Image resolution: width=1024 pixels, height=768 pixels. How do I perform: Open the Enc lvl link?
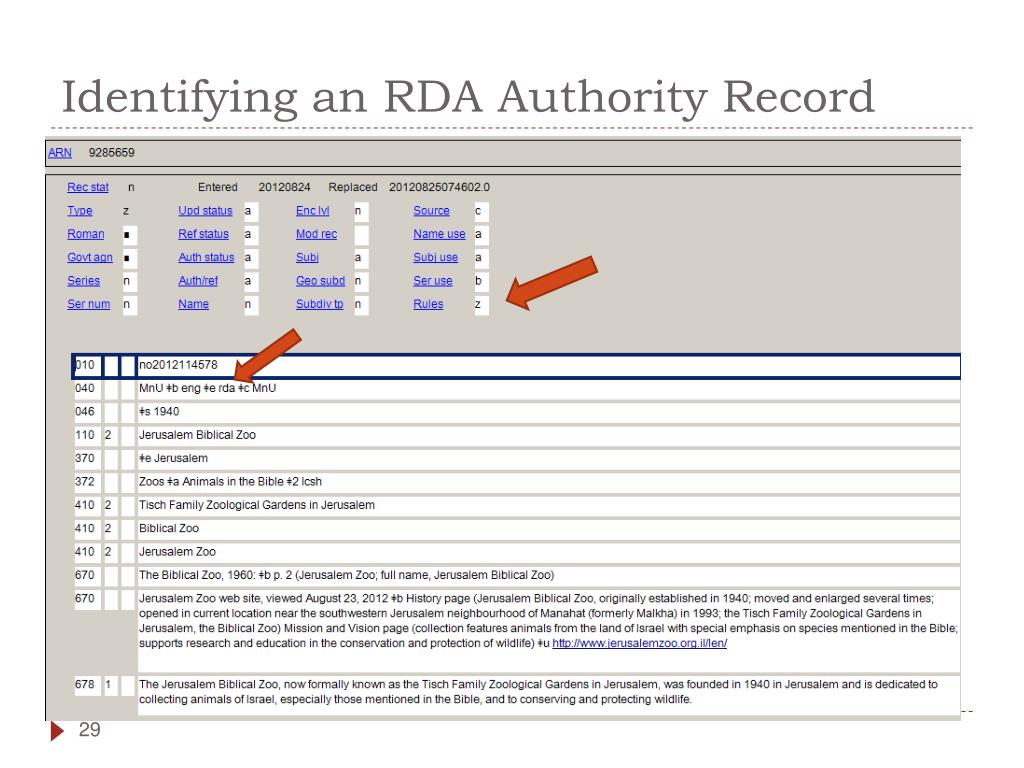pos(312,211)
